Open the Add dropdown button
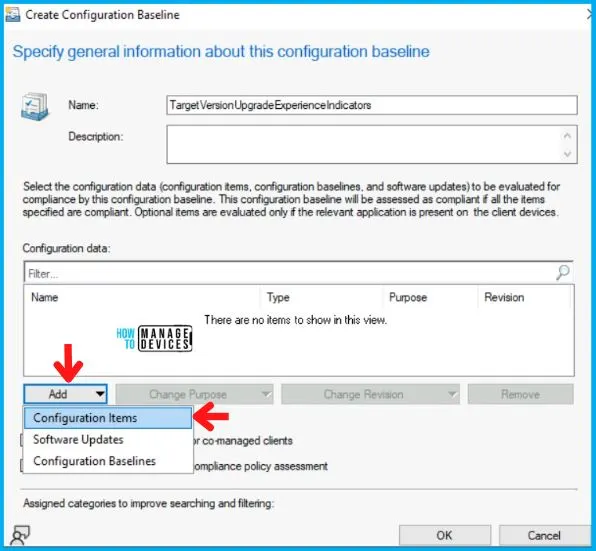This screenshot has height=551, width=596. (x=65, y=394)
